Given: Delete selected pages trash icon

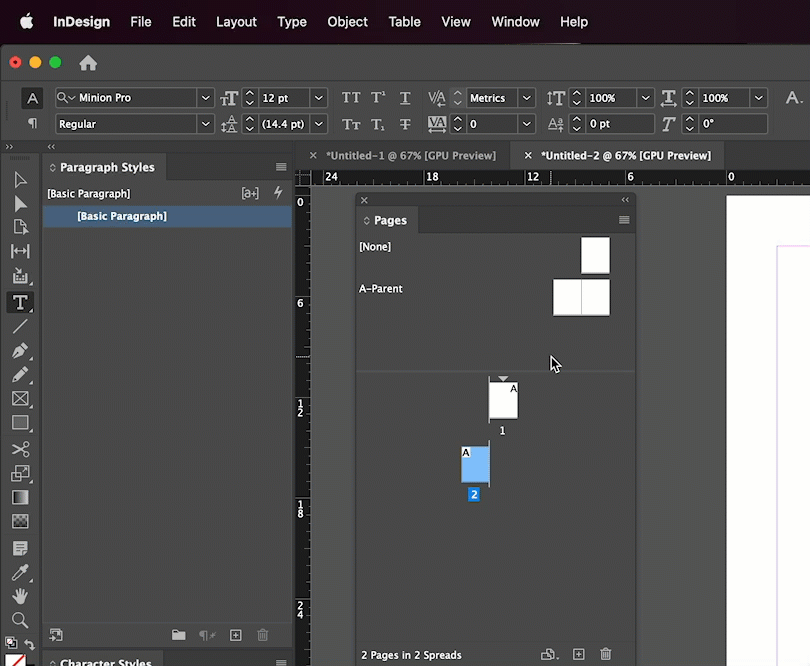Looking at the screenshot, I should click(x=605, y=654).
